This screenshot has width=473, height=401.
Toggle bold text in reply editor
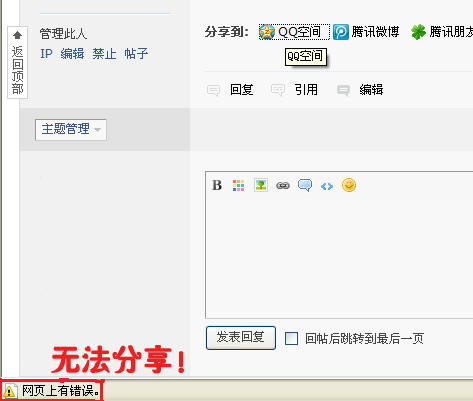pyautogui.click(x=217, y=185)
